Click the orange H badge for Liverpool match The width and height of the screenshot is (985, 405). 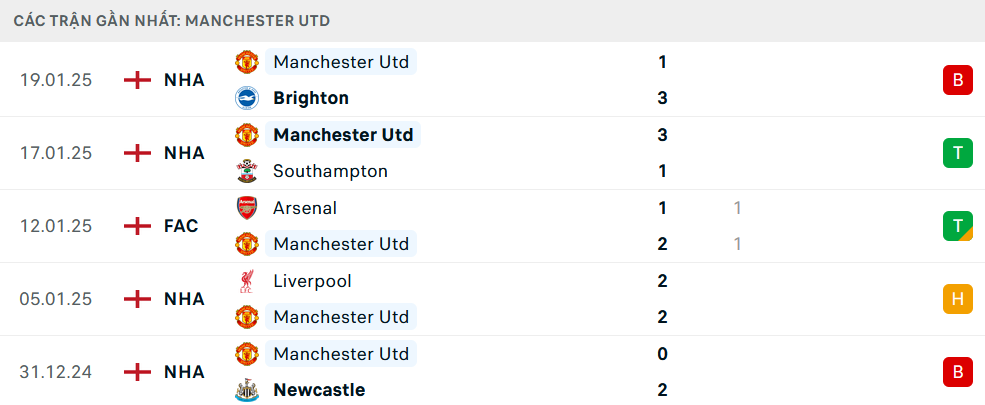point(957,299)
